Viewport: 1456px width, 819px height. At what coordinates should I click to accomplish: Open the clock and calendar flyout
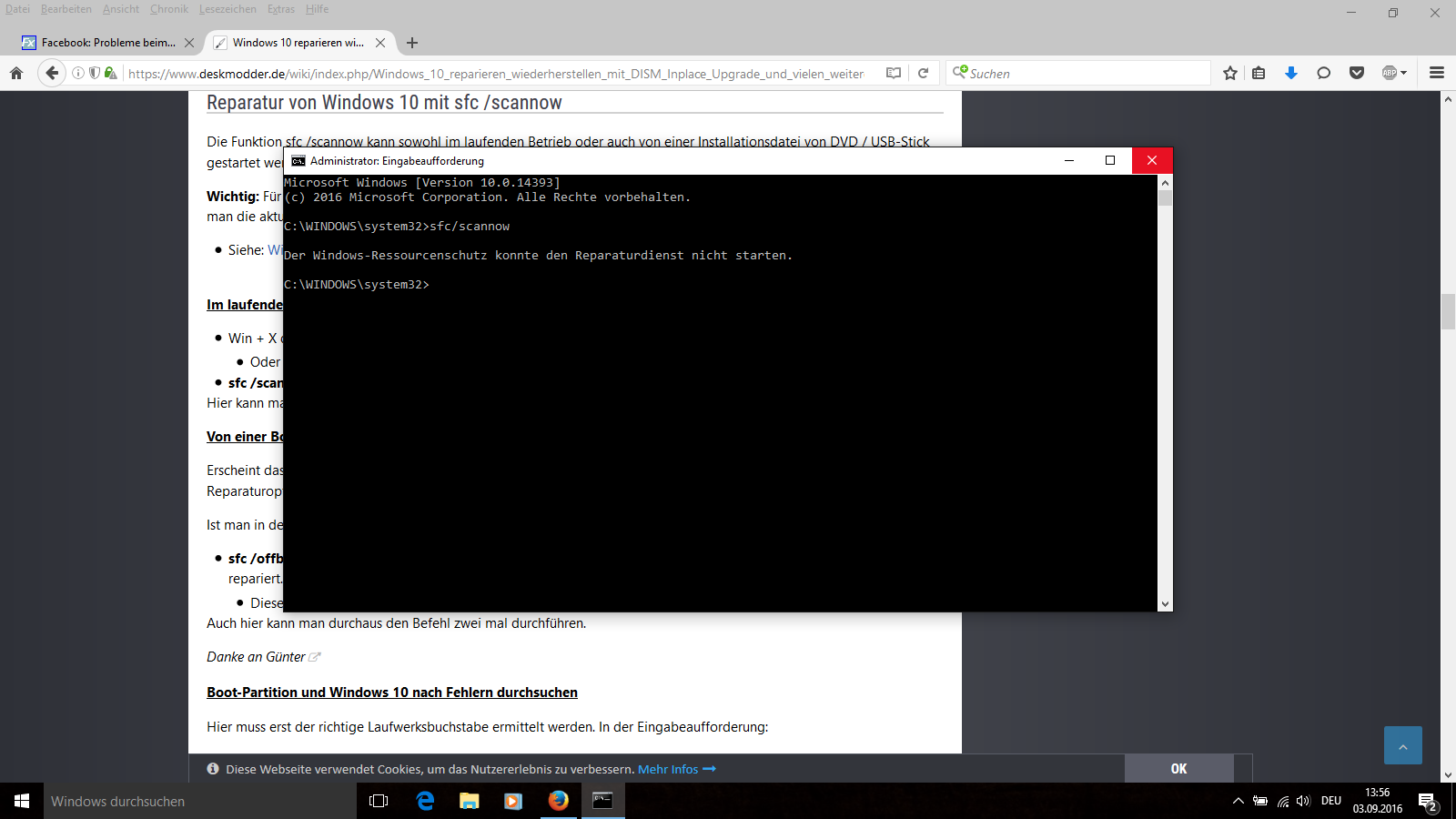coord(1378,801)
